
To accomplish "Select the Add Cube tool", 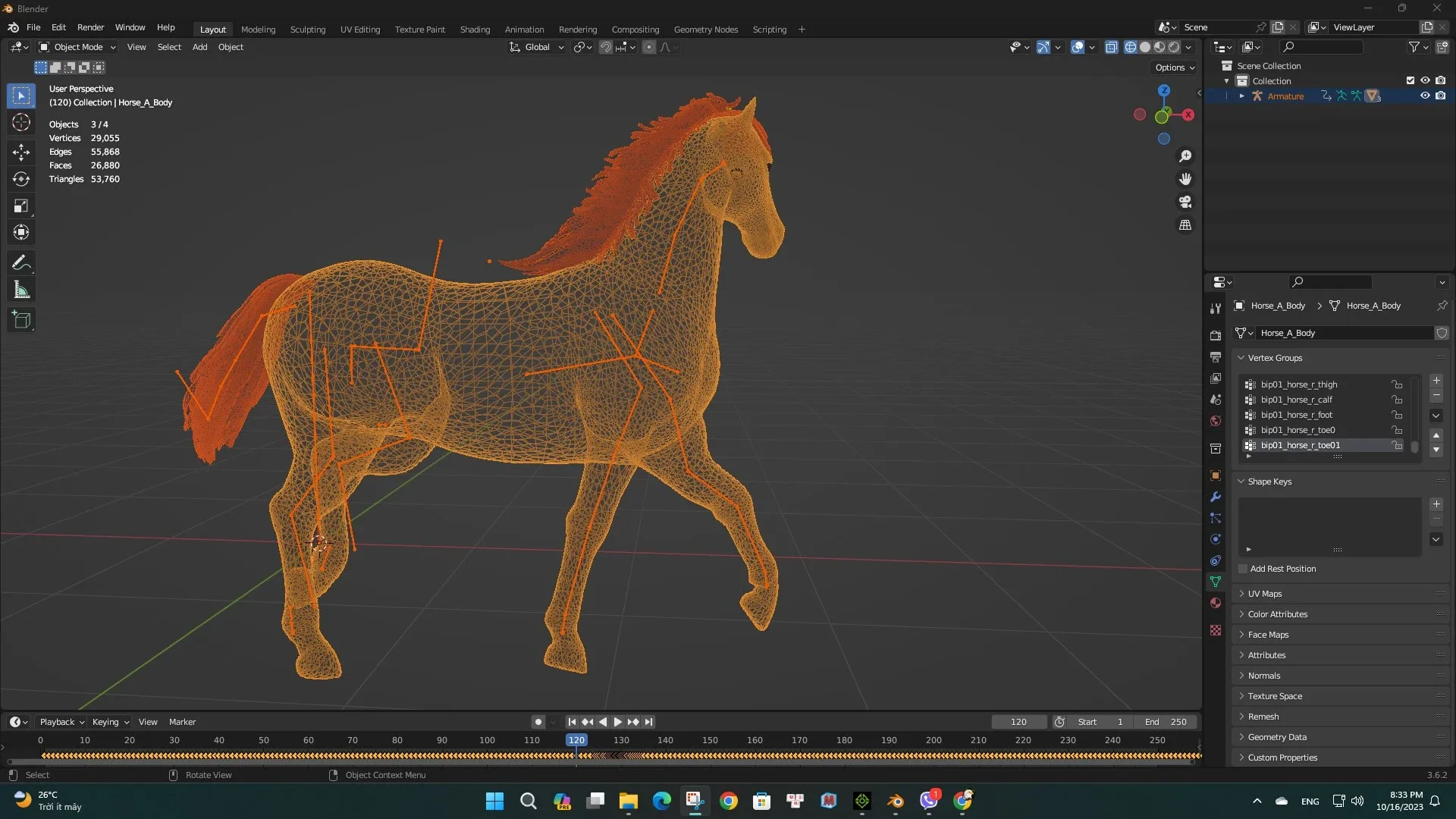I will point(21,320).
